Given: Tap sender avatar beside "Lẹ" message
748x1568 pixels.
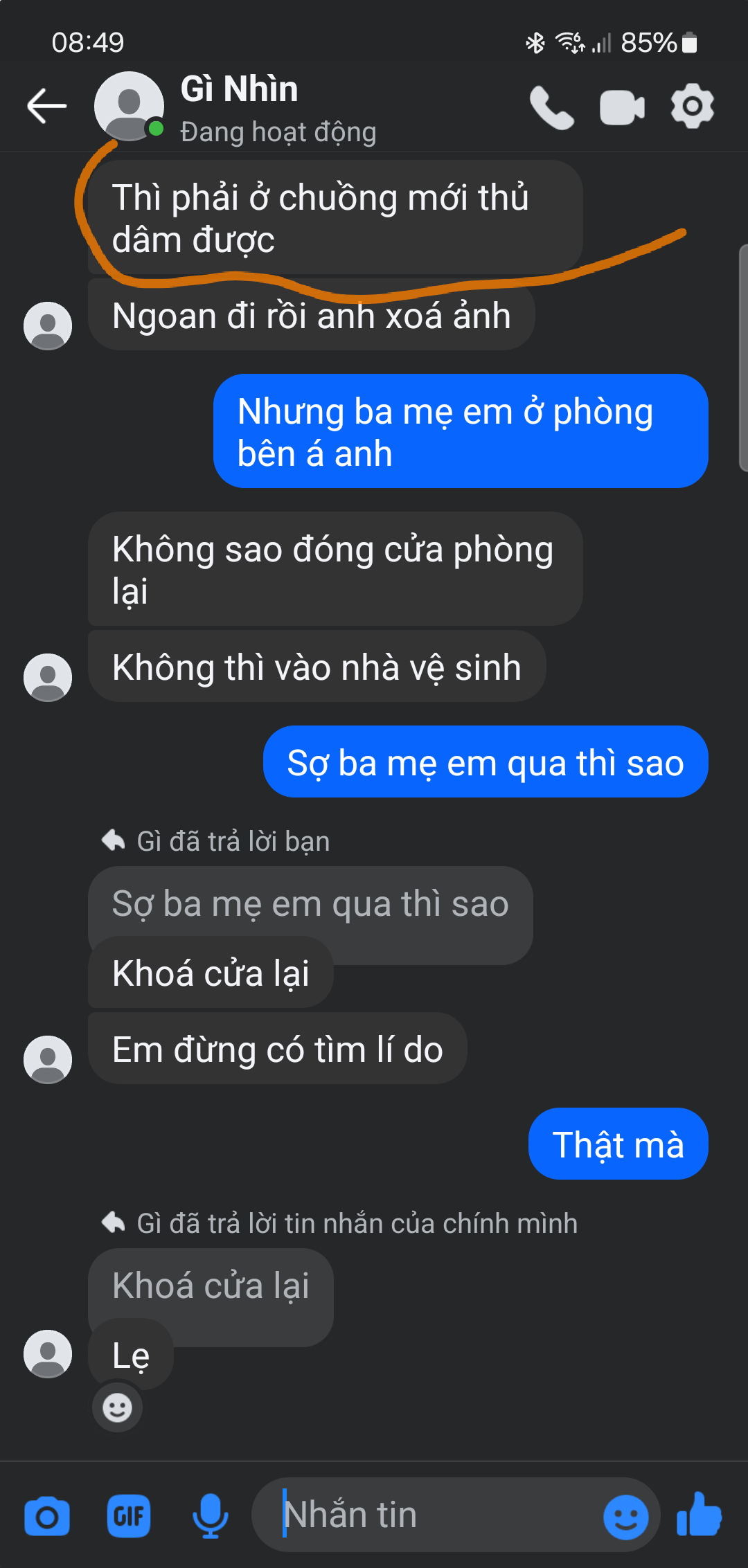Looking at the screenshot, I should point(48,1353).
